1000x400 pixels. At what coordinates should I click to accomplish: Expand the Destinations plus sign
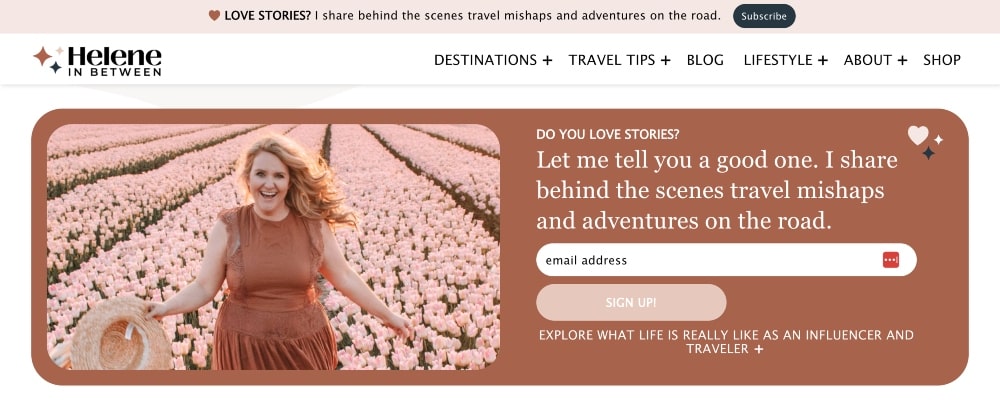tap(547, 61)
